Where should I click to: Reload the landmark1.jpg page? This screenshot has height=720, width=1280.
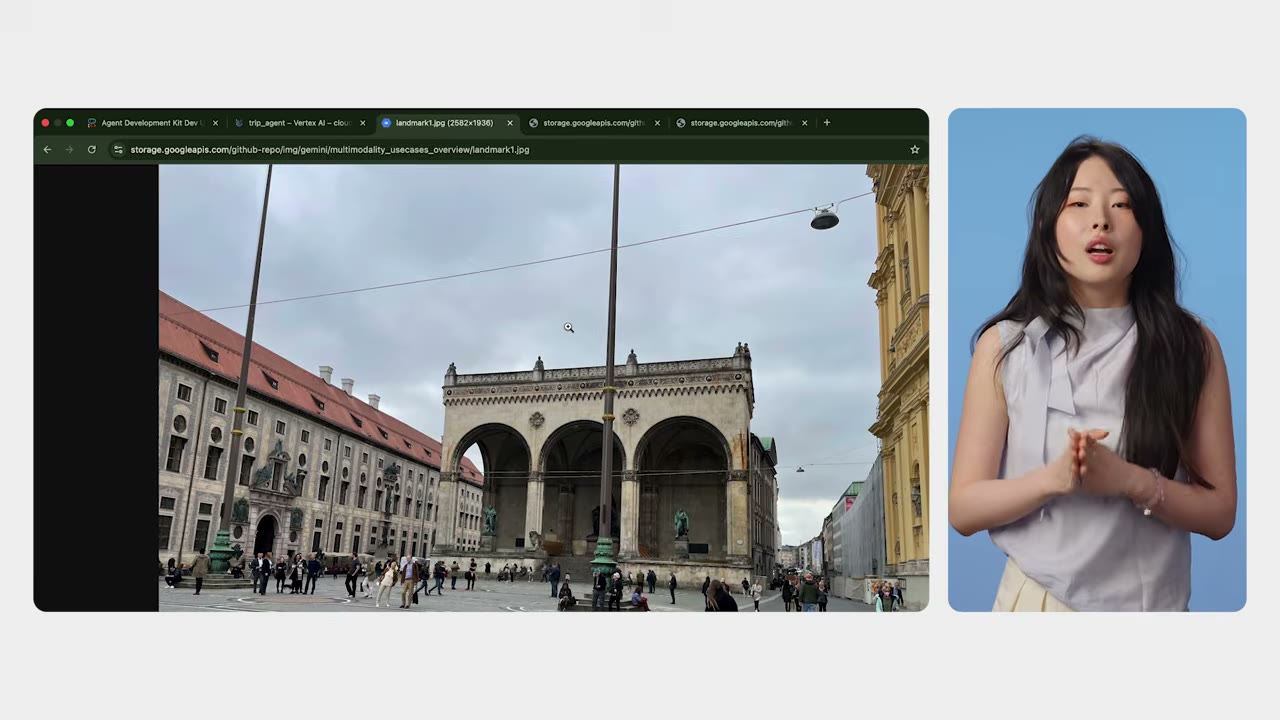point(91,150)
